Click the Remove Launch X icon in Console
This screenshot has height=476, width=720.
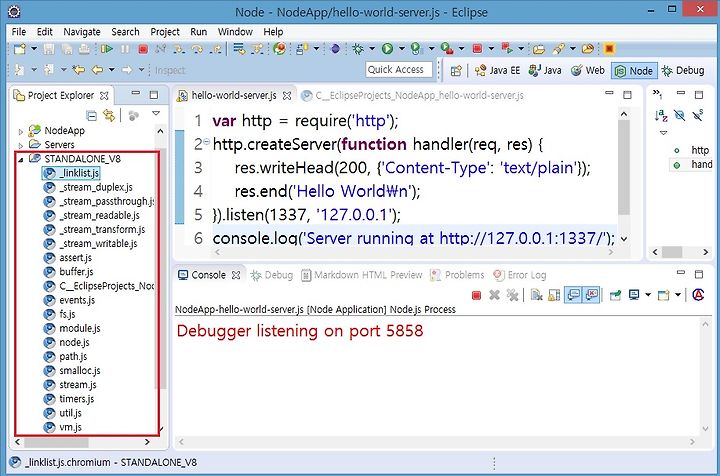pos(494,295)
